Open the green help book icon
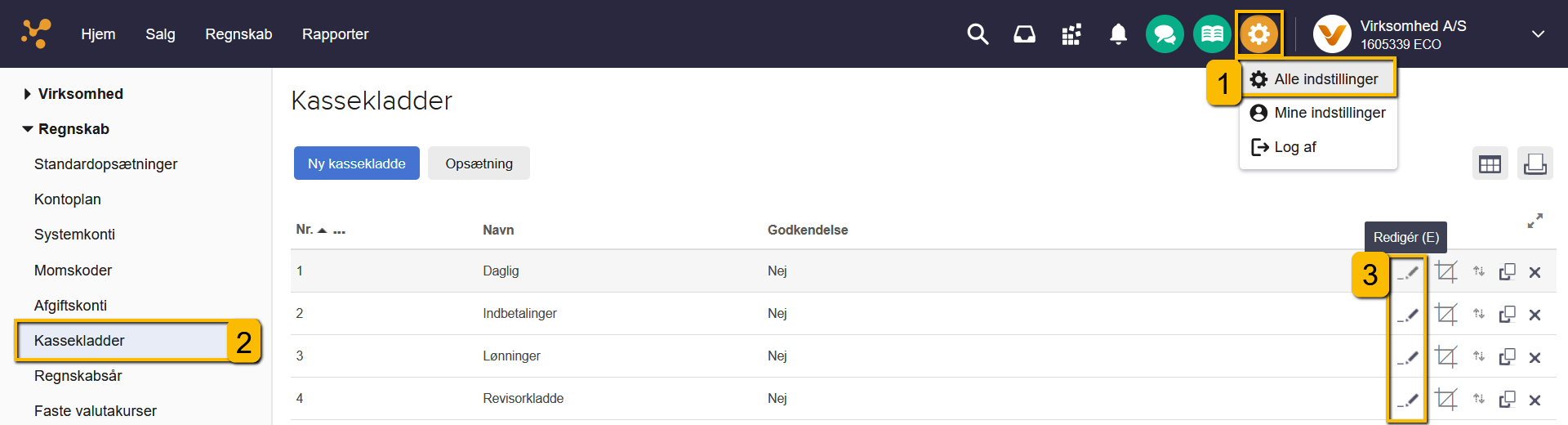 click(x=1212, y=34)
